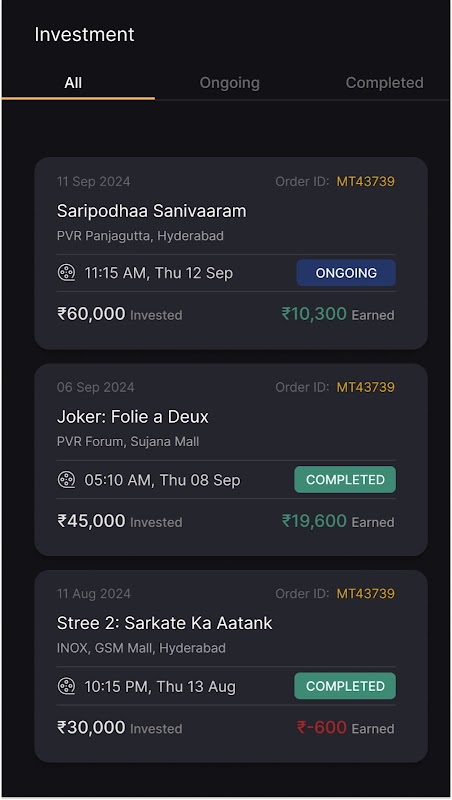Switch to the Completed tab
Viewport: 452px width, 800px height.
pos(385,83)
